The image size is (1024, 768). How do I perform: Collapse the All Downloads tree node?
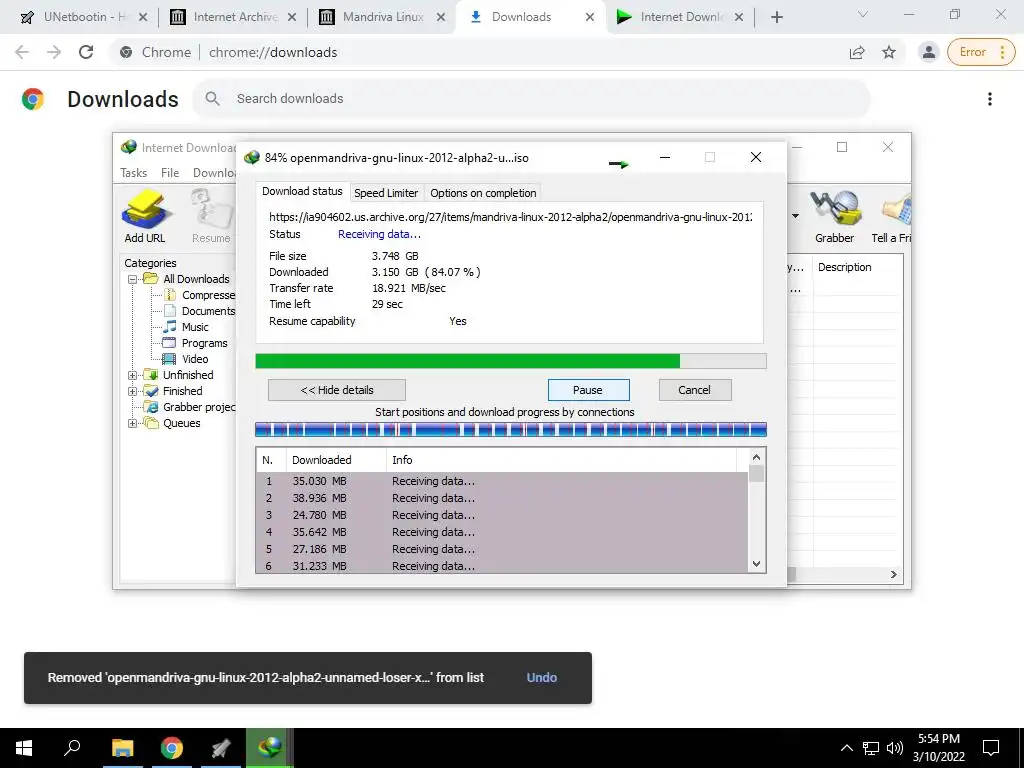(132, 280)
